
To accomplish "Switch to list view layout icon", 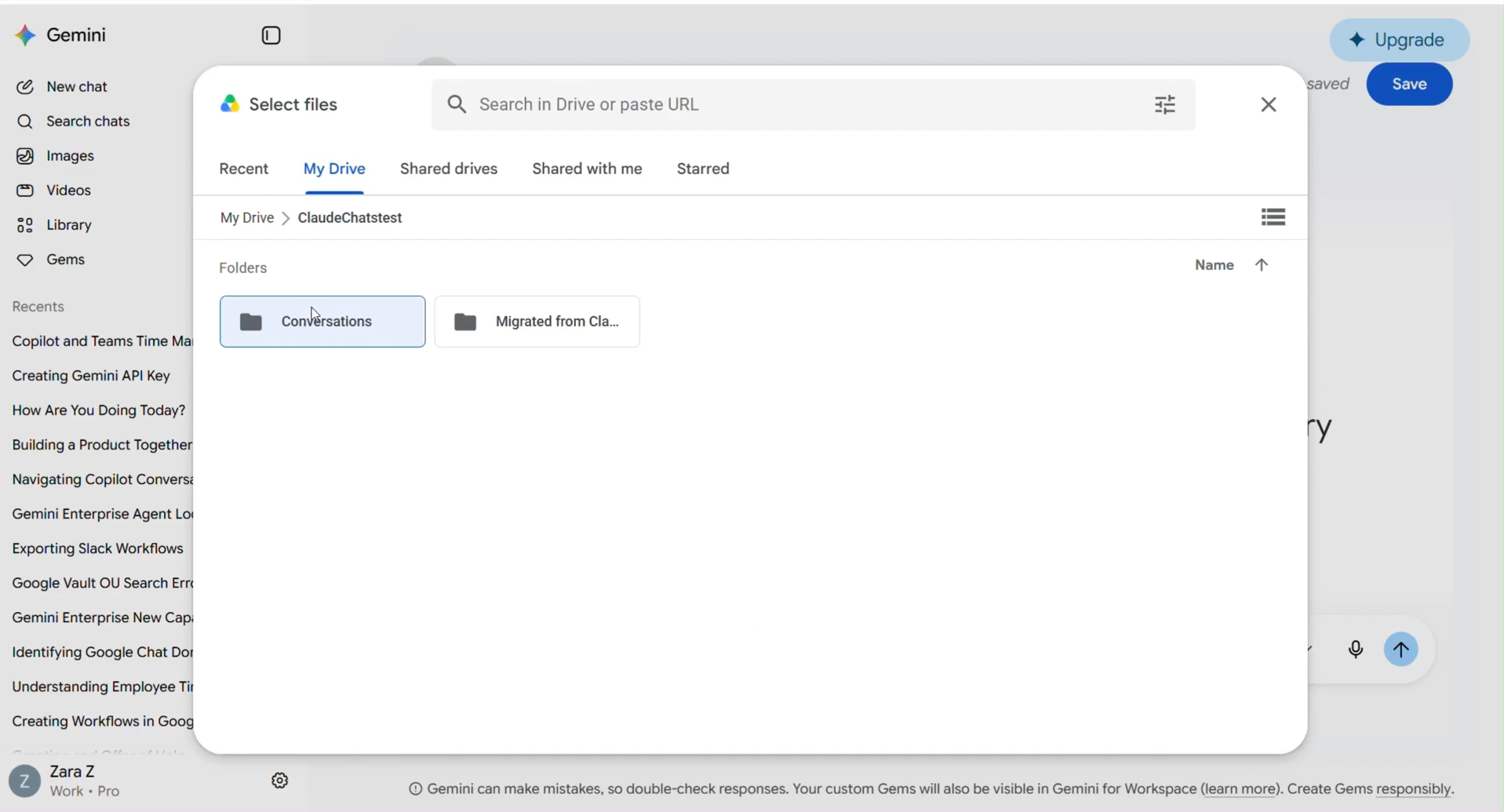I will click(x=1273, y=217).
